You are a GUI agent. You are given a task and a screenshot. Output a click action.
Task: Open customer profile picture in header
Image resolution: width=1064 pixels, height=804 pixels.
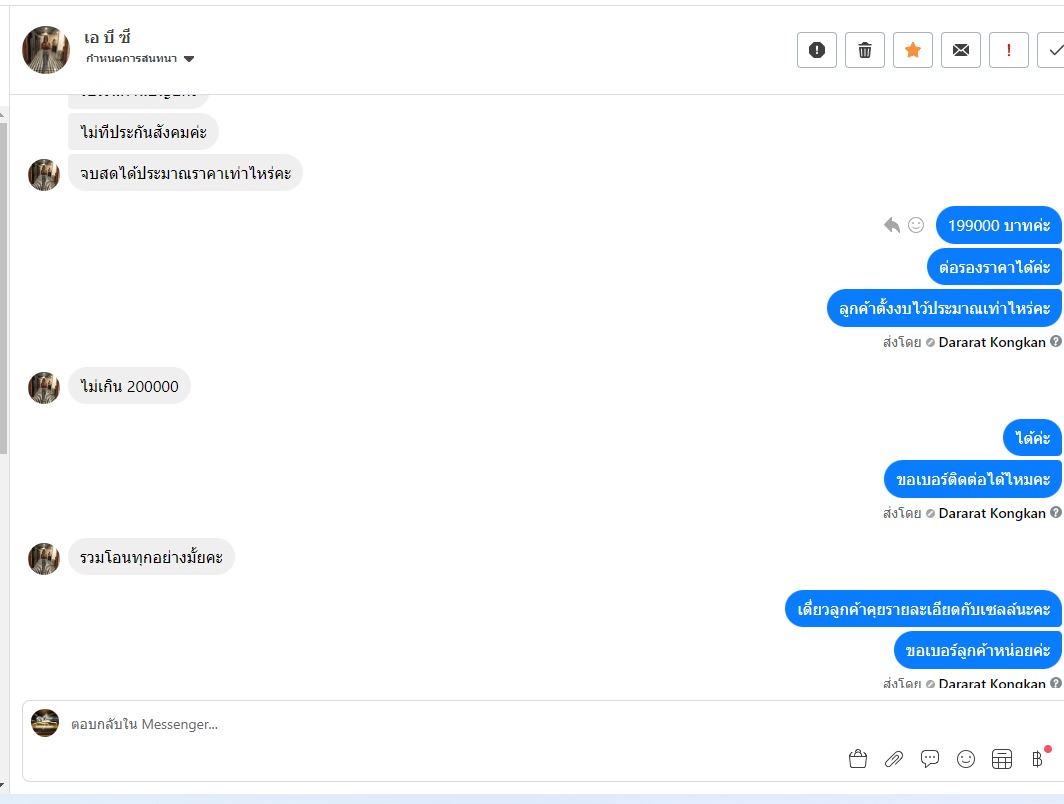pyautogui.click(x=46, y=50)
